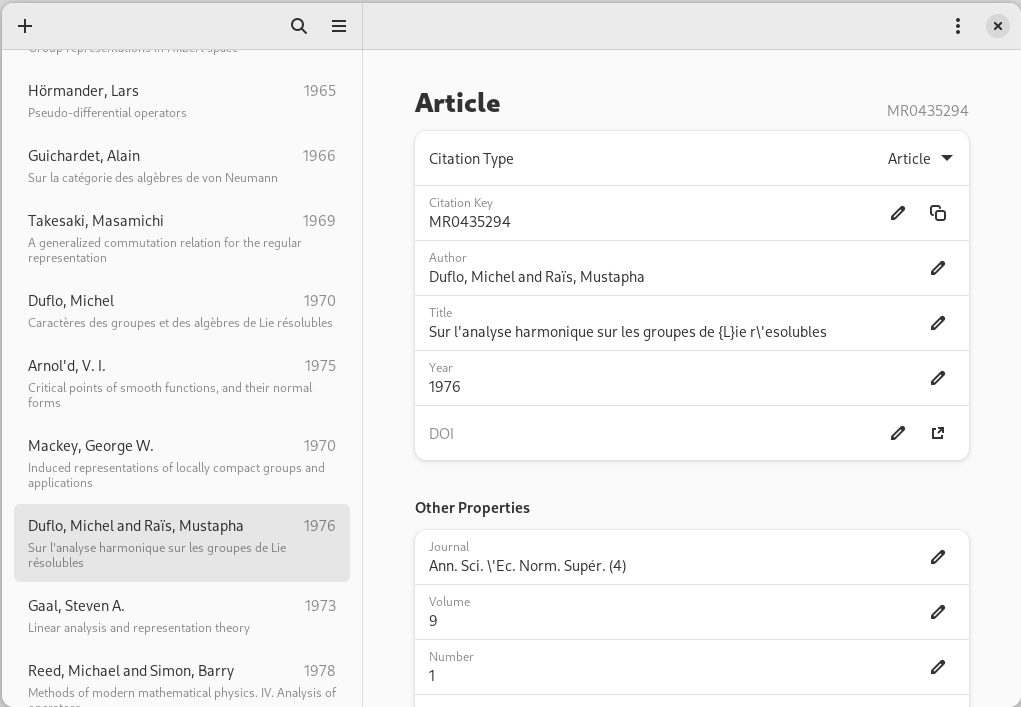
Task: Click the Citation Key value MR0435294
Action: [469, 222]
